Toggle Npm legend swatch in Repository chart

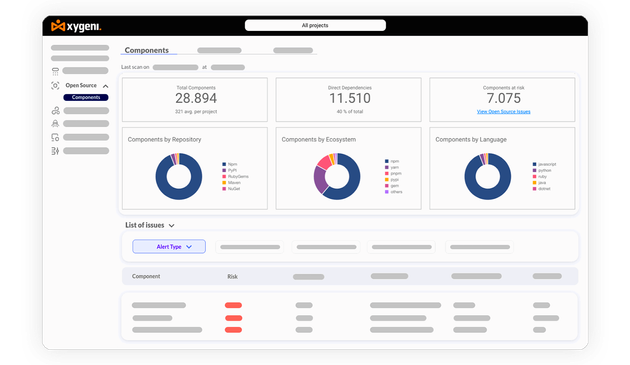coord(224,164)
